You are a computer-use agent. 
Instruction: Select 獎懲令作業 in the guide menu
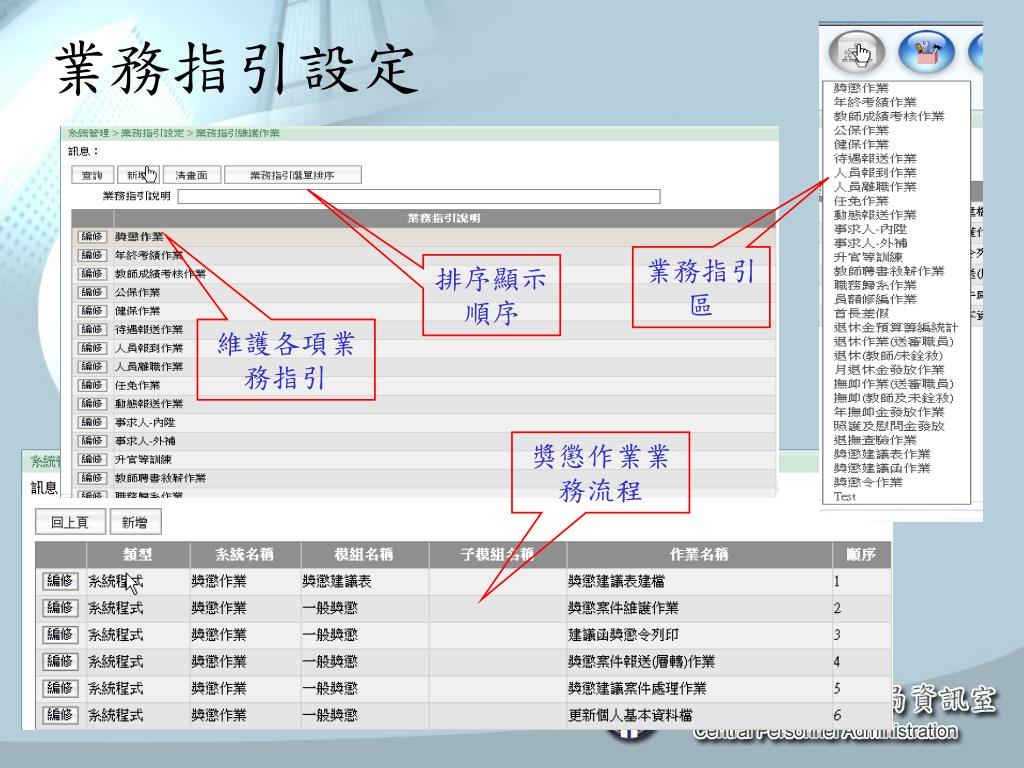(868, 482)
